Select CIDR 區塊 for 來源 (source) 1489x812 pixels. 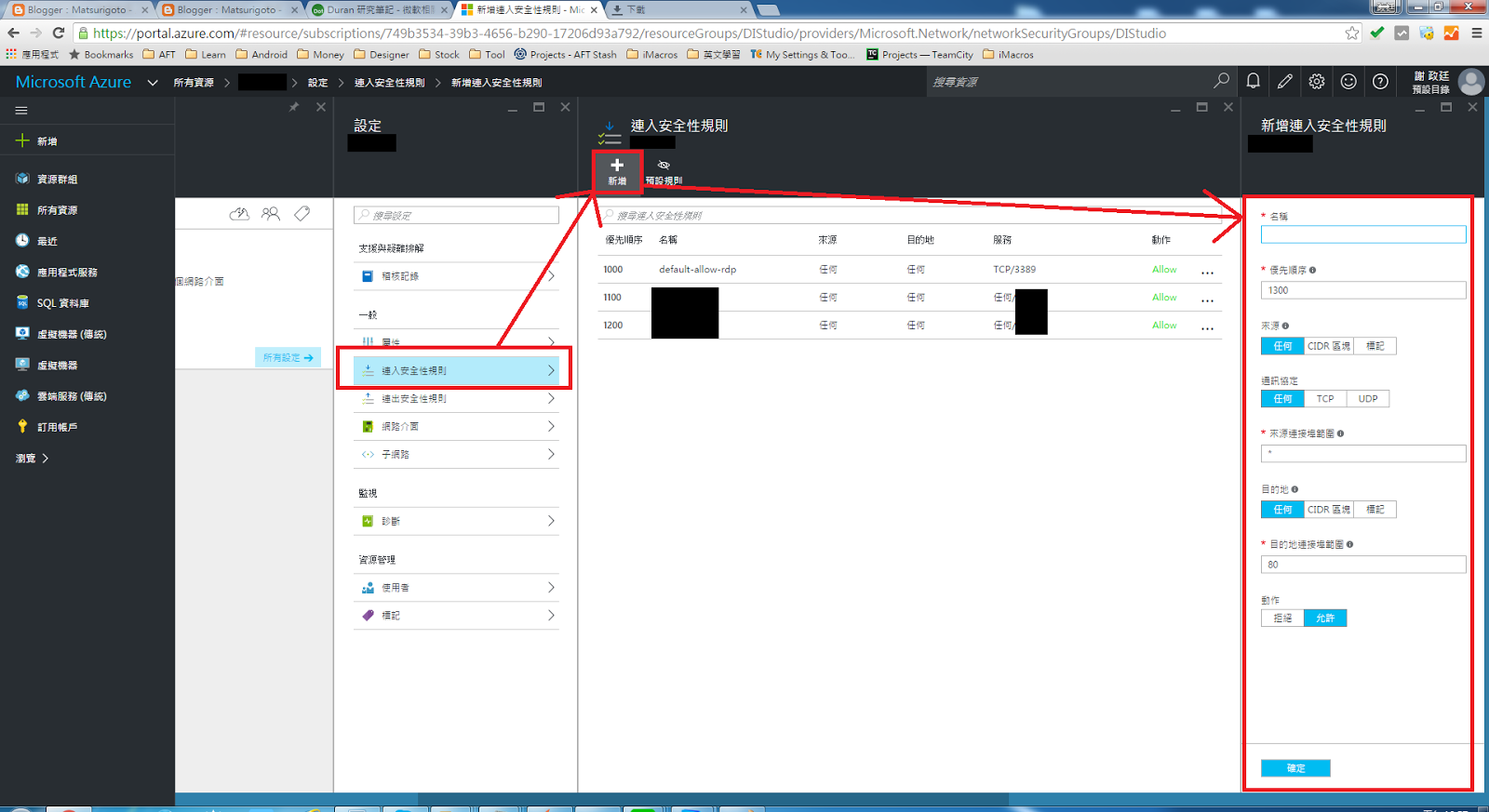[1329, 346]
